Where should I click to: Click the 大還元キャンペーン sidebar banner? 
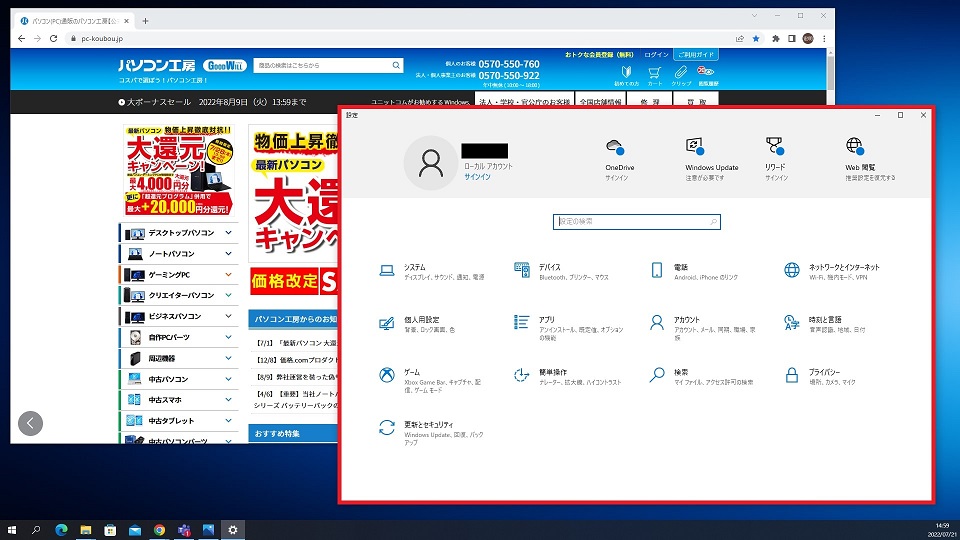(179, 170)
